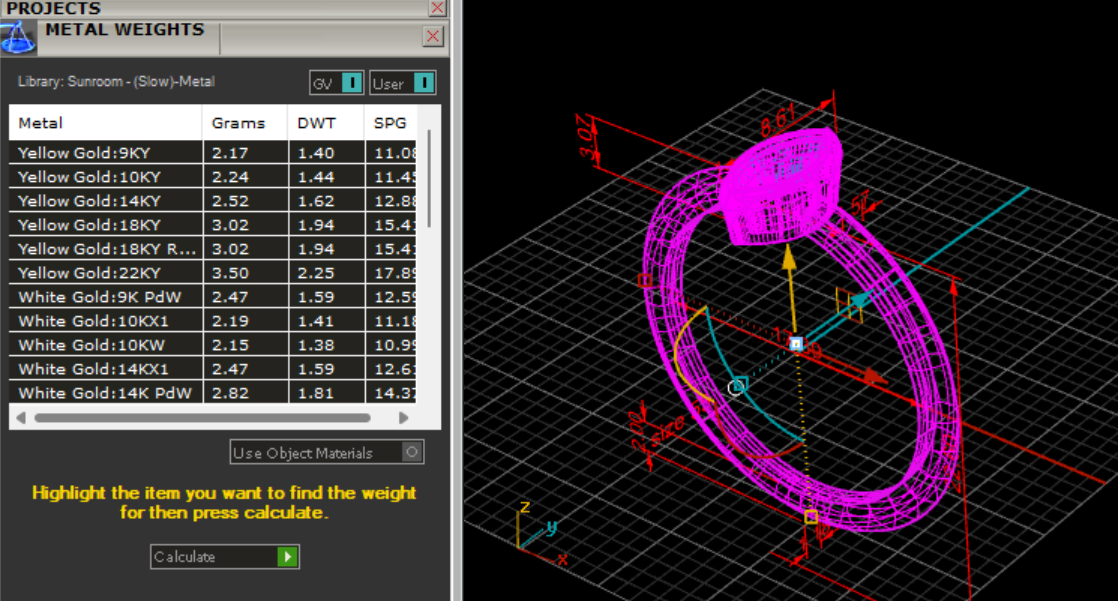Select the White Gold:9K PdW row

click(x=212, y=297)
